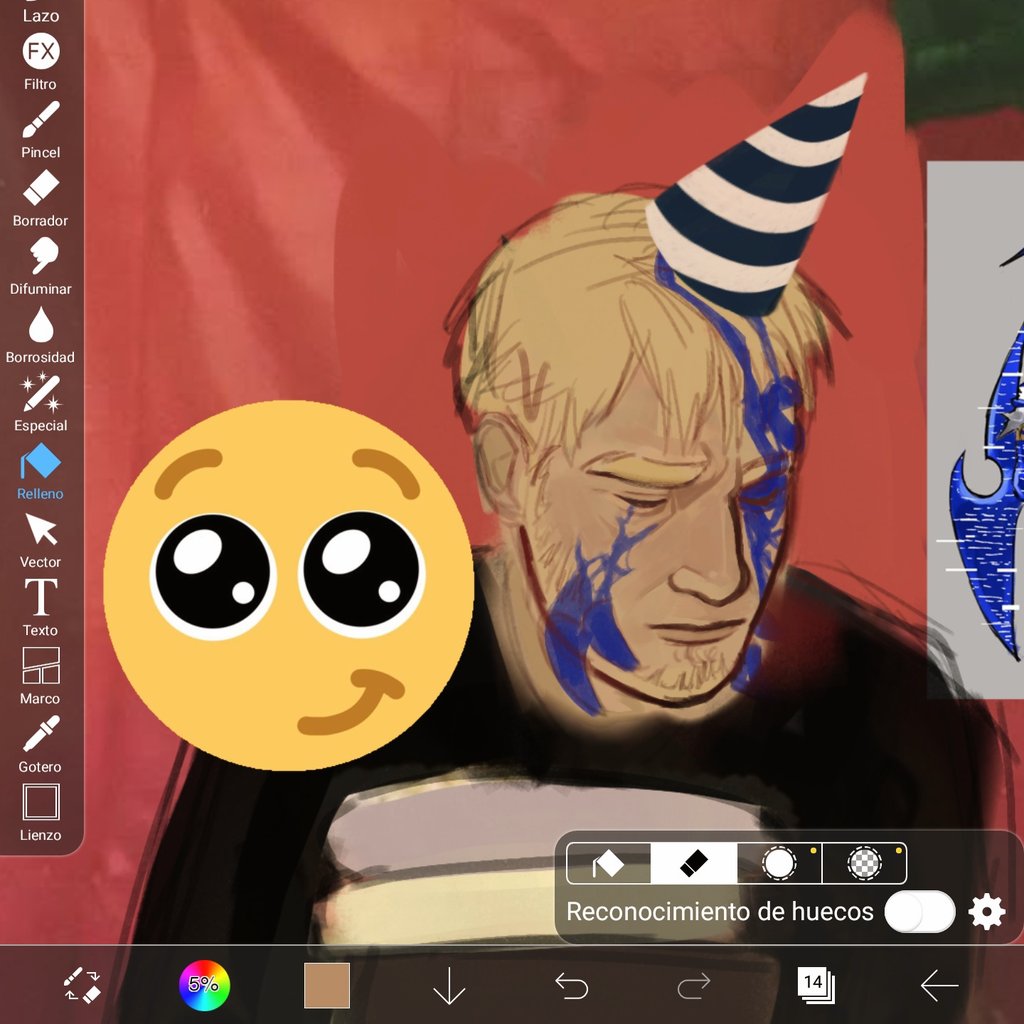This screenshot has width=1024, height=1024.
Task: Toggle Reconocimiento de huecos switch
Action: [920, 912]
